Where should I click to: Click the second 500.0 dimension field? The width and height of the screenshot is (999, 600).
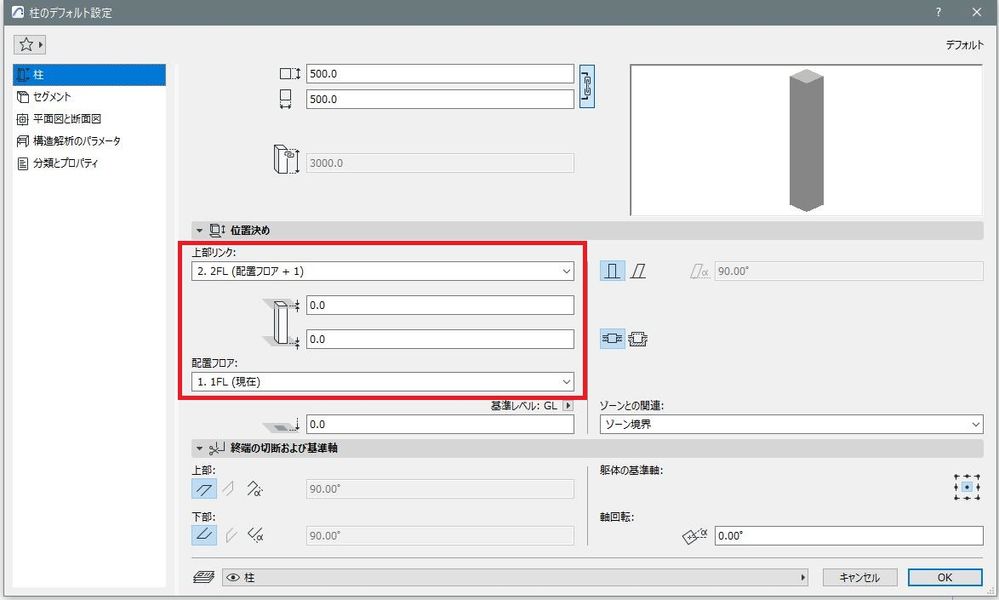pyautogui.click(x=440, y=99)
